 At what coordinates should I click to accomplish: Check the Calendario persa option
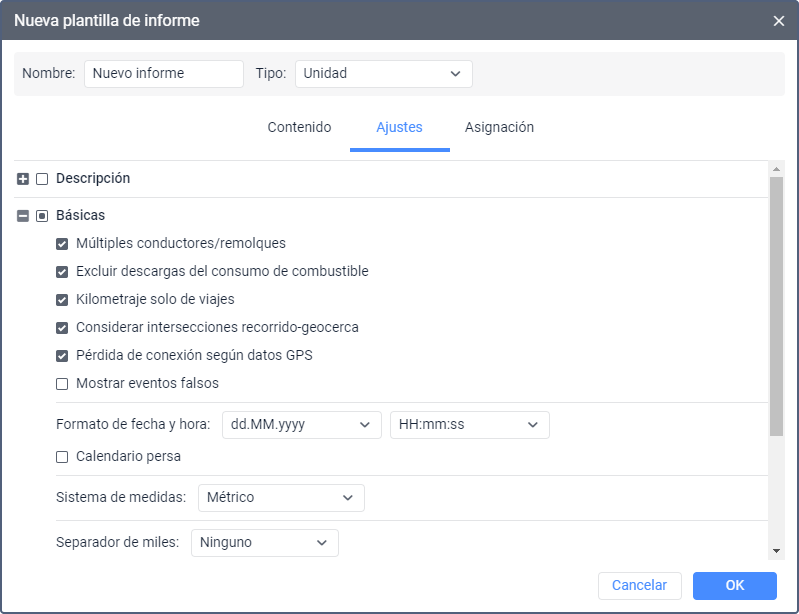(62, 457)
